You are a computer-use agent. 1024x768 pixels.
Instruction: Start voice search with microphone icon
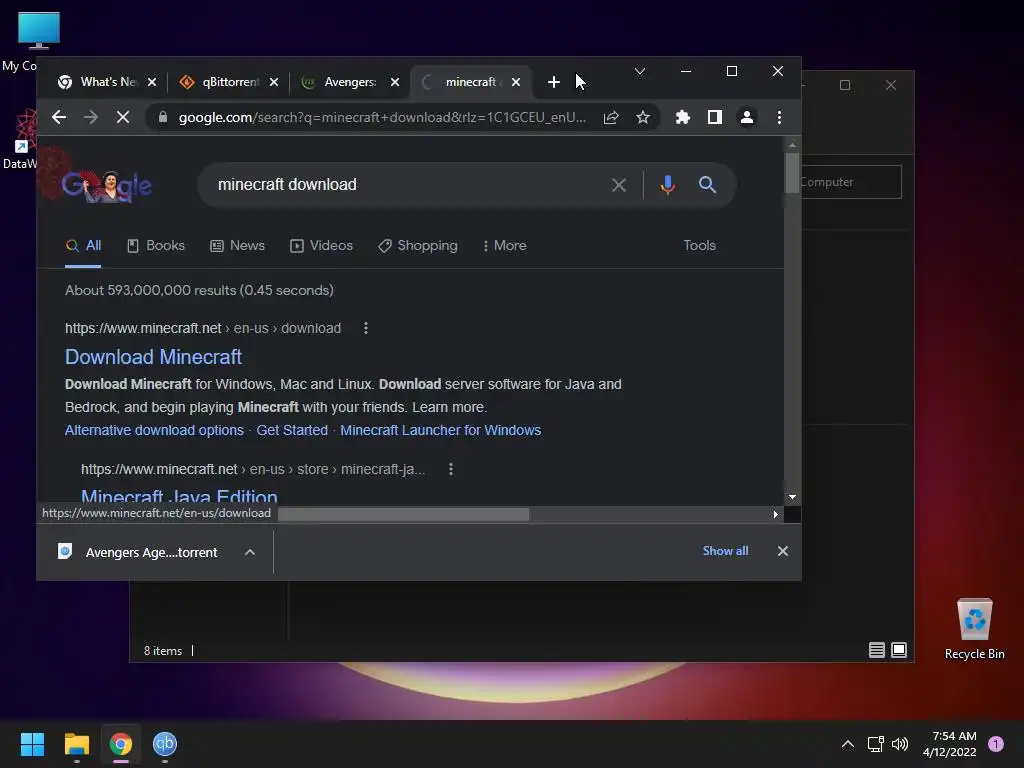point(667,185)
